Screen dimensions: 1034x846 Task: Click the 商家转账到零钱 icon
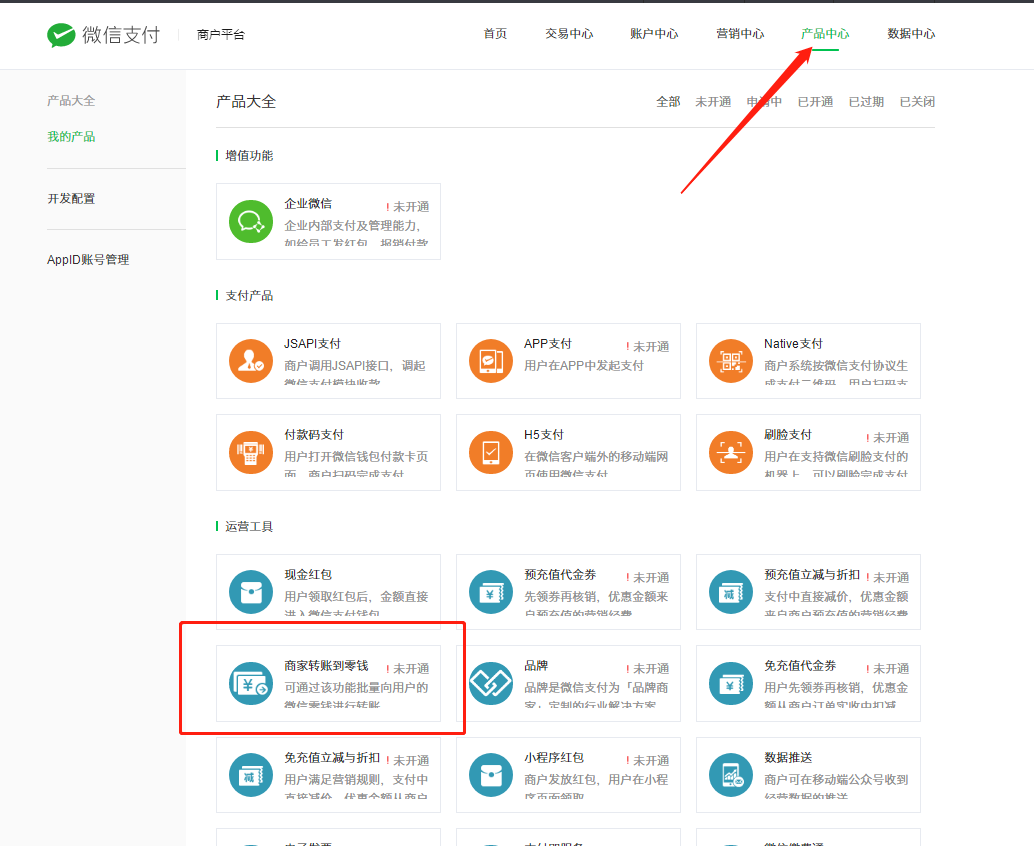click(x=250, y=684)
